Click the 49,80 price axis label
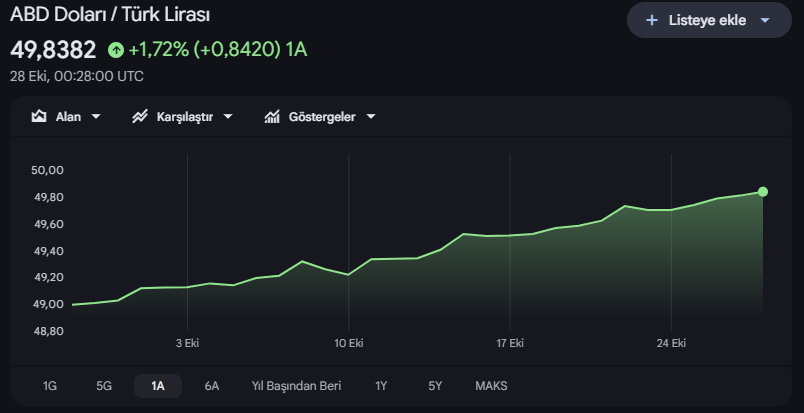Viewport: 804px width, 413px height. (x=49, y=197)
